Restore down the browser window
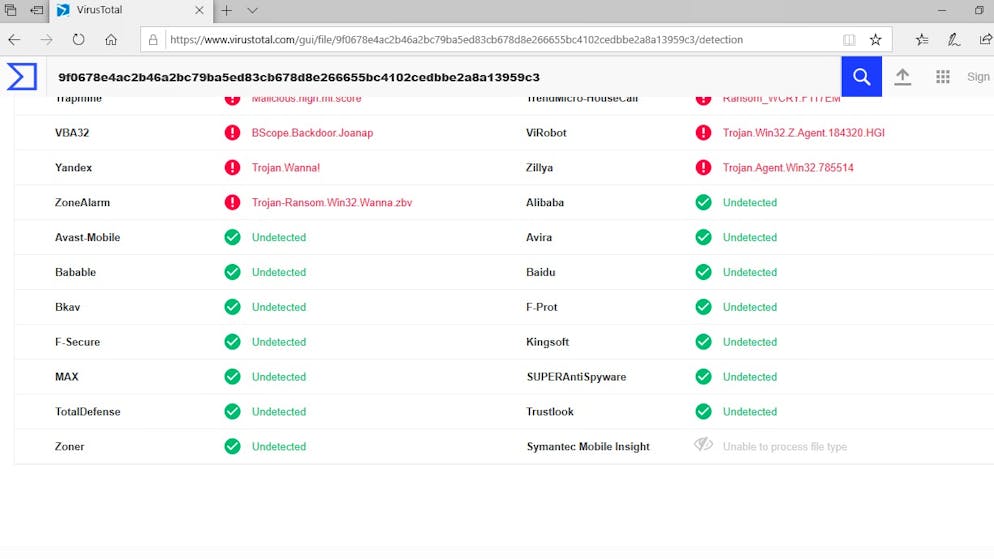The height and width of the screenshot is (559, 994). (x=979, y=10)
